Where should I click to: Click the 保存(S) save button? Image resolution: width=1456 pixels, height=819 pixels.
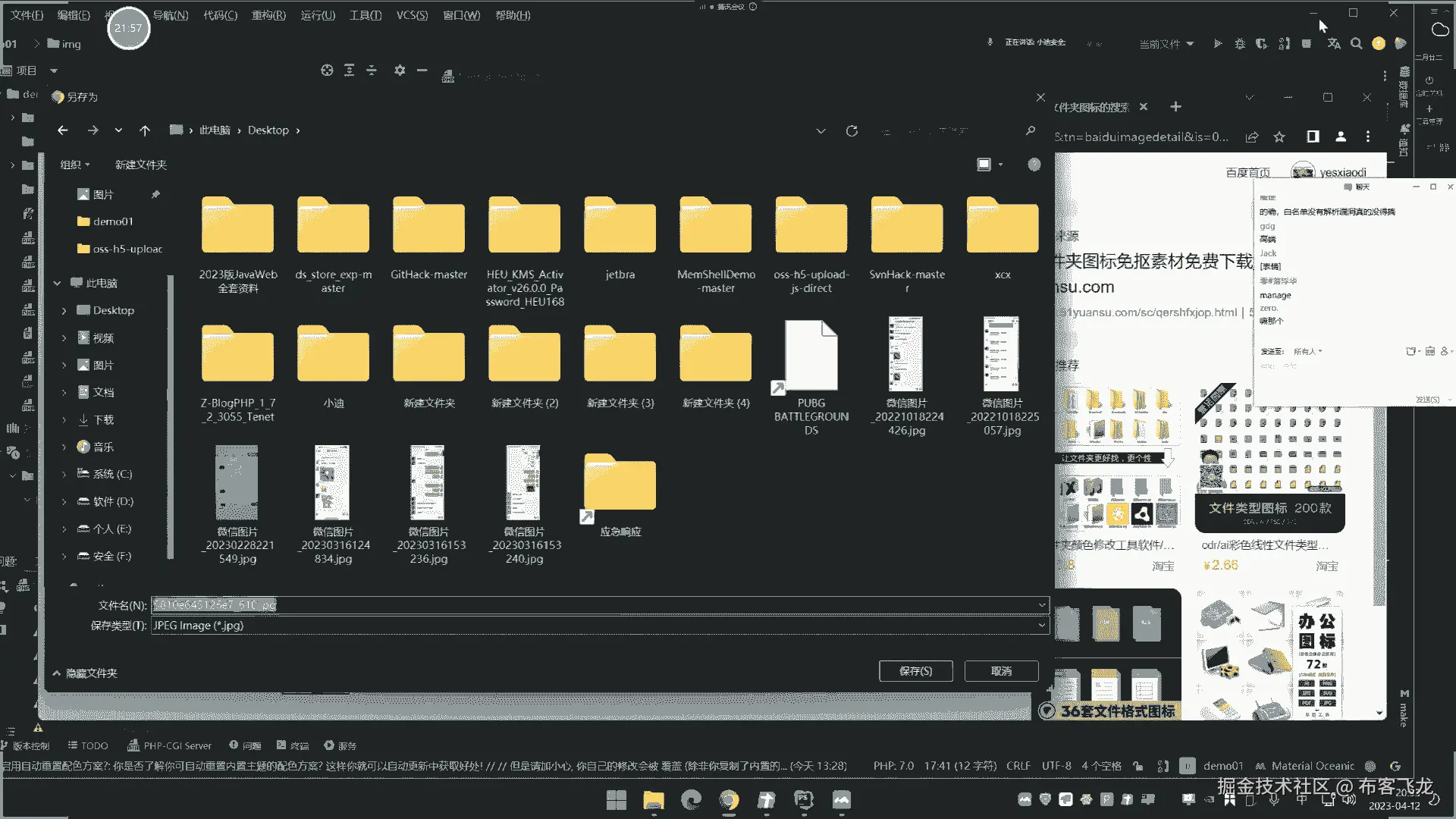point(915,671)
